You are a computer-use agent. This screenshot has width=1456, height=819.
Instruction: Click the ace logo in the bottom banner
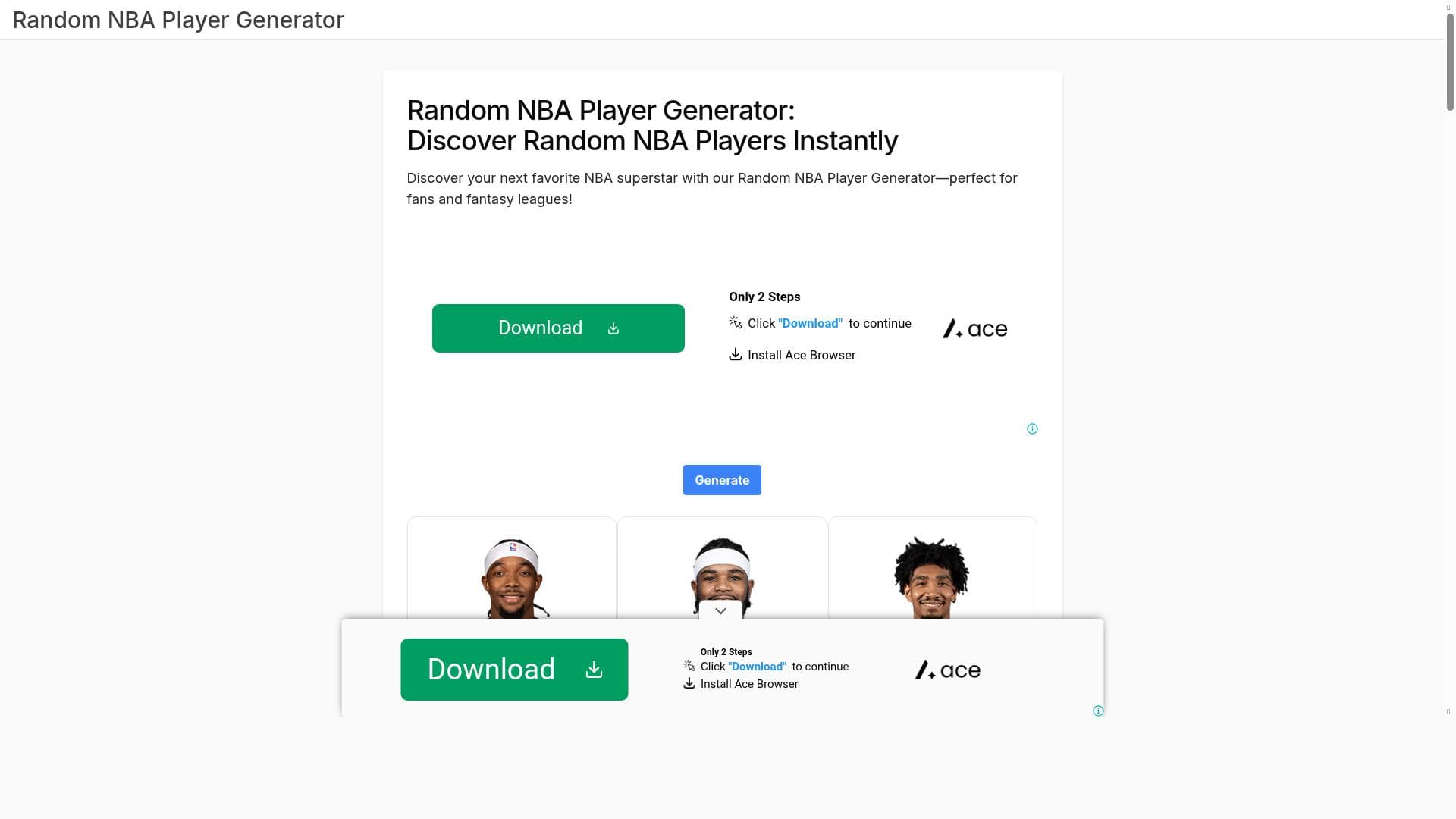(x=947, y=670)
